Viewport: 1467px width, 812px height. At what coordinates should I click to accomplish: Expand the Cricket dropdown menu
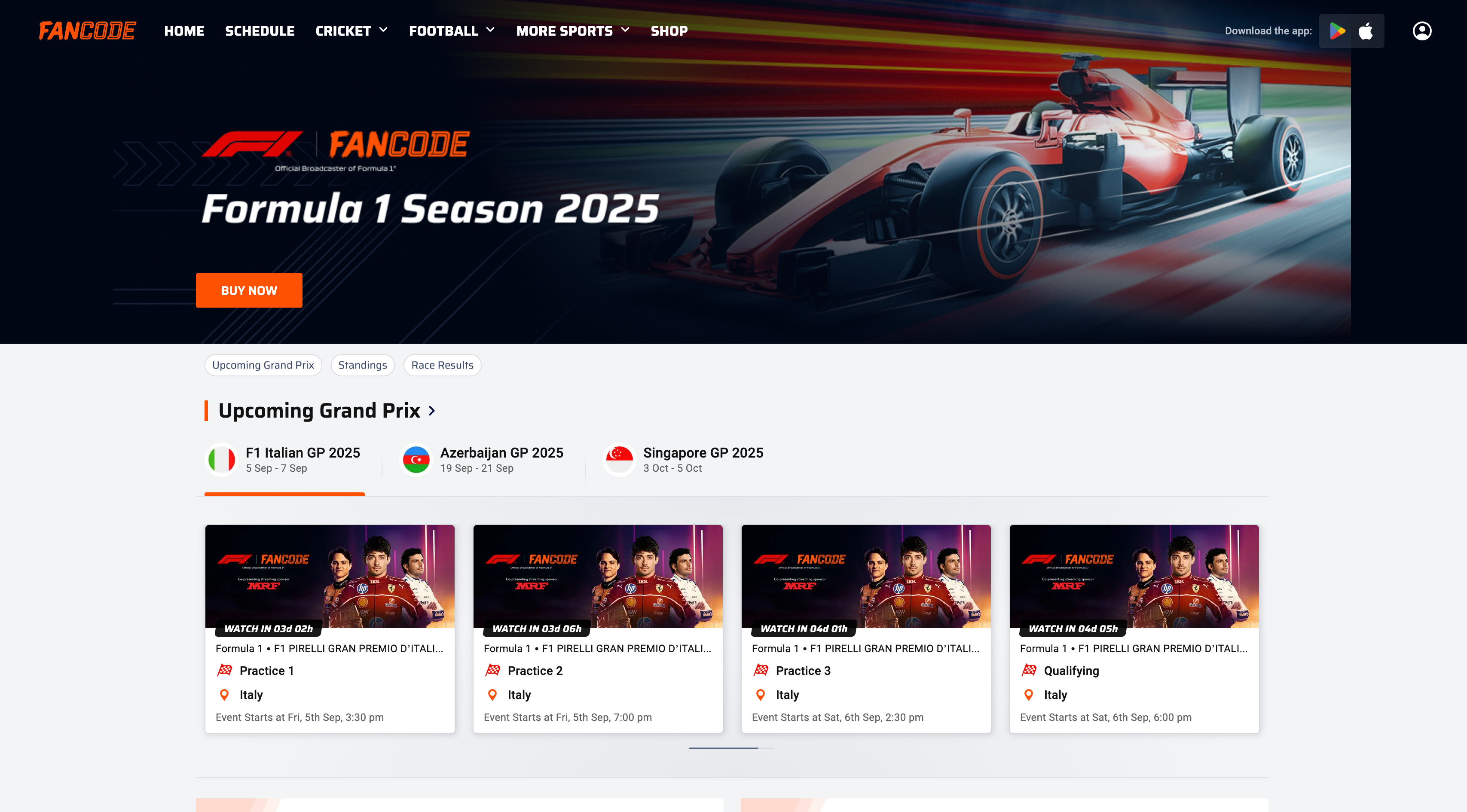(351, 31)
